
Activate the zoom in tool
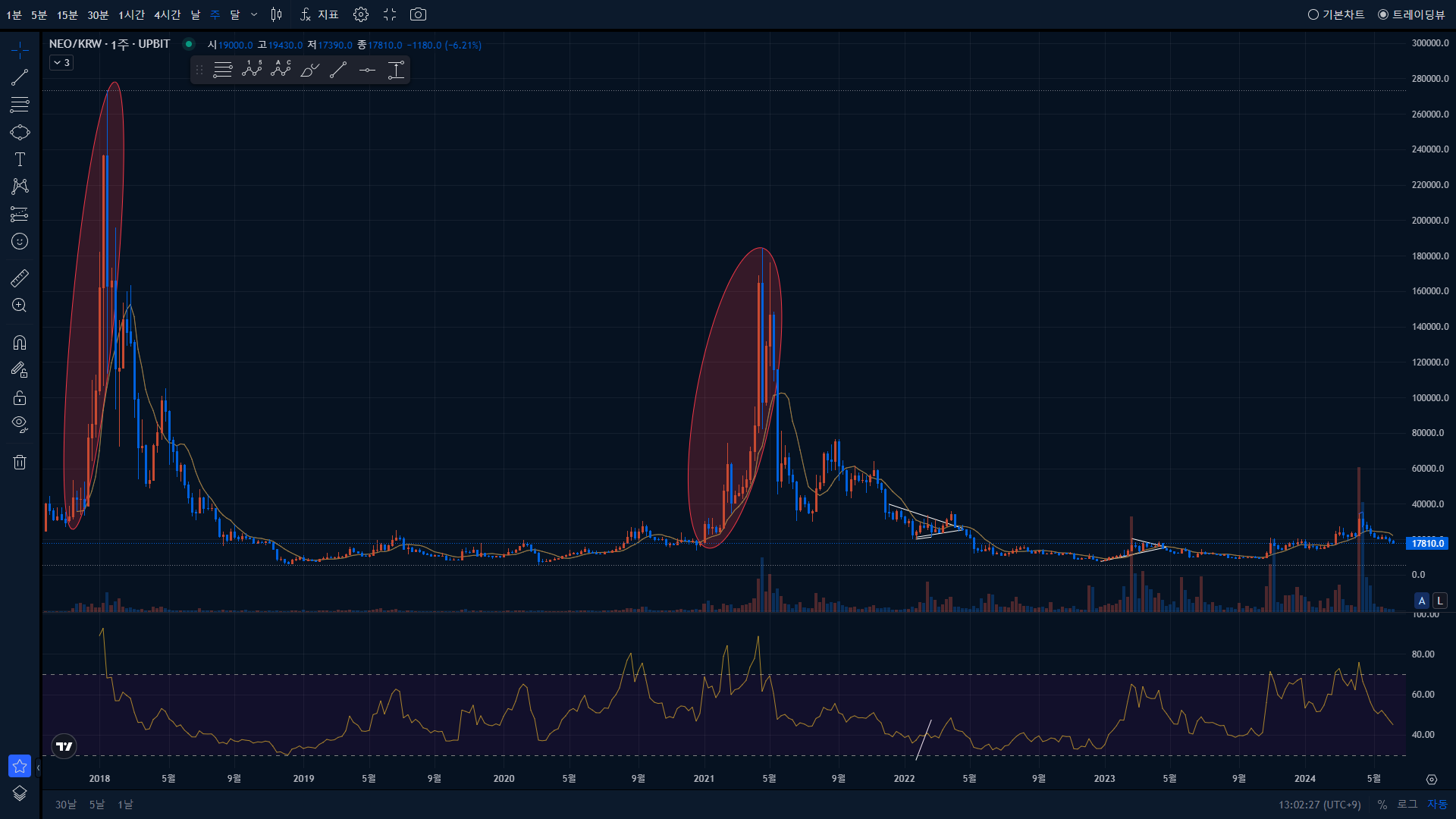click(x=20, y=306)
